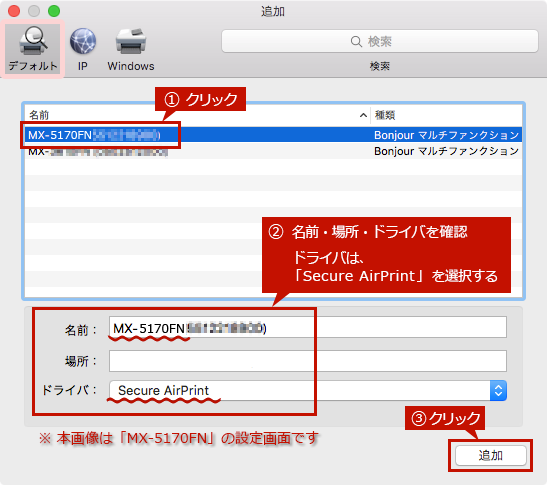Select MX-5170FN printer row

click(274, 135)
